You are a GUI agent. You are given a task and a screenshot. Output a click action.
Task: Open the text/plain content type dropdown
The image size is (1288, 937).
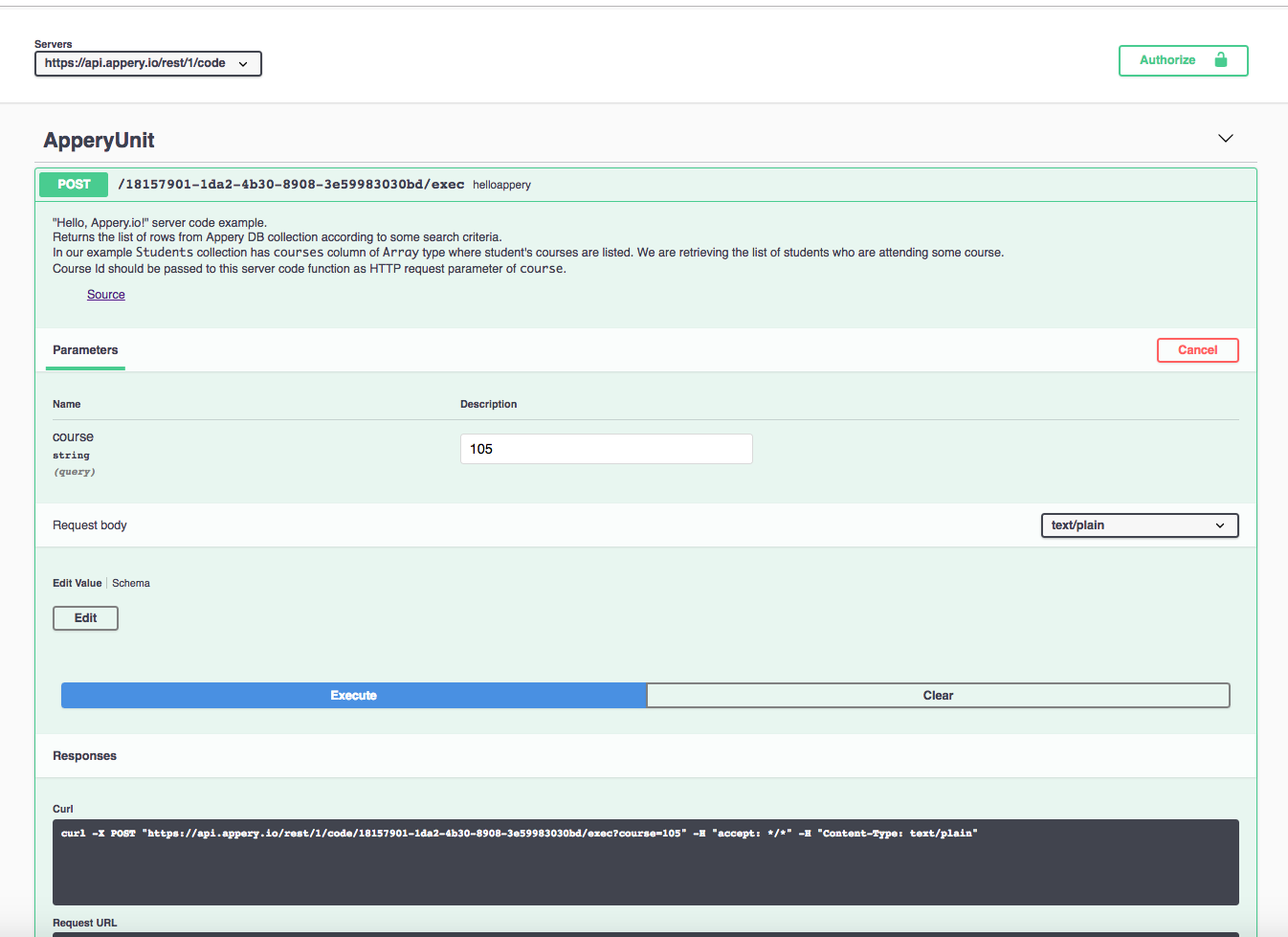(x=1140, y=525)
